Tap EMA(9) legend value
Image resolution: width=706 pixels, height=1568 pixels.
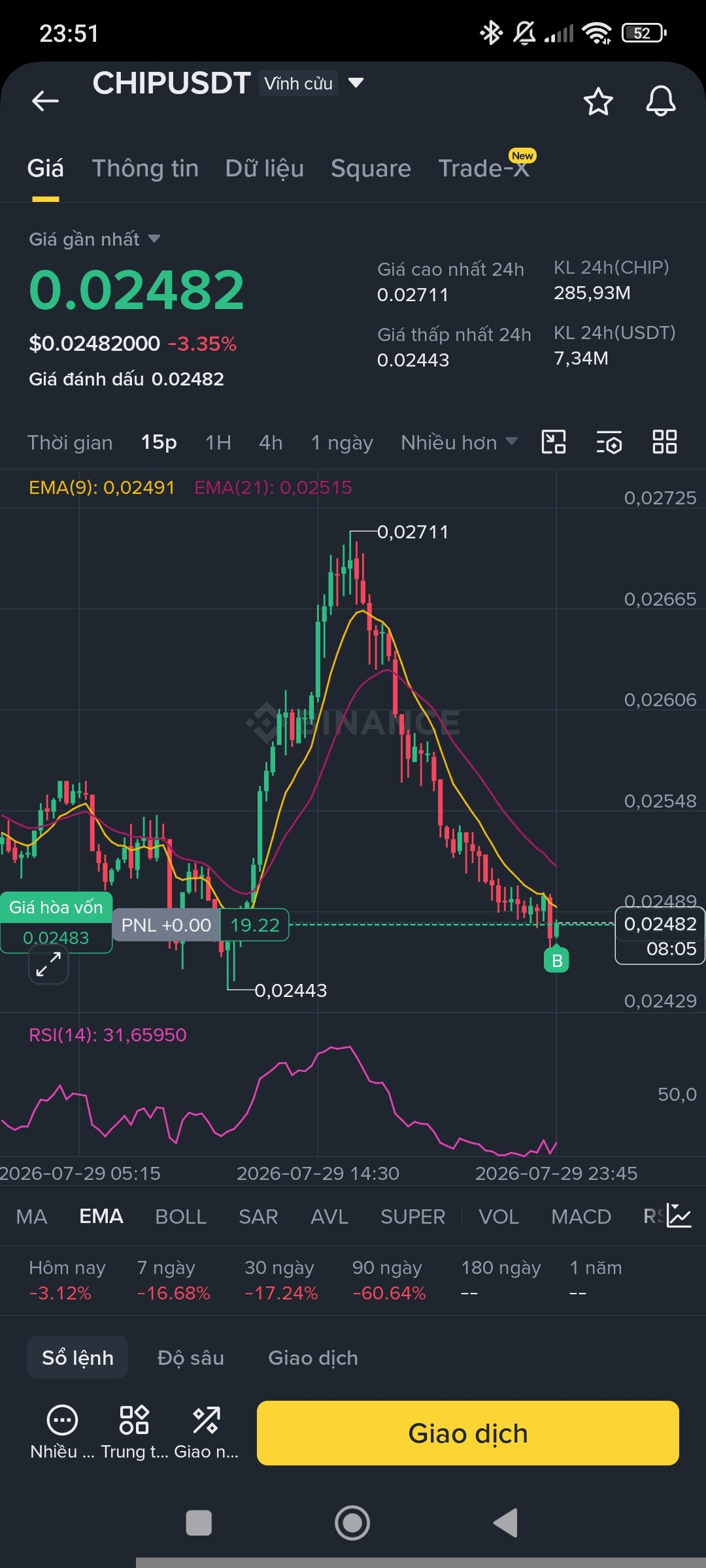coord(102,487)
